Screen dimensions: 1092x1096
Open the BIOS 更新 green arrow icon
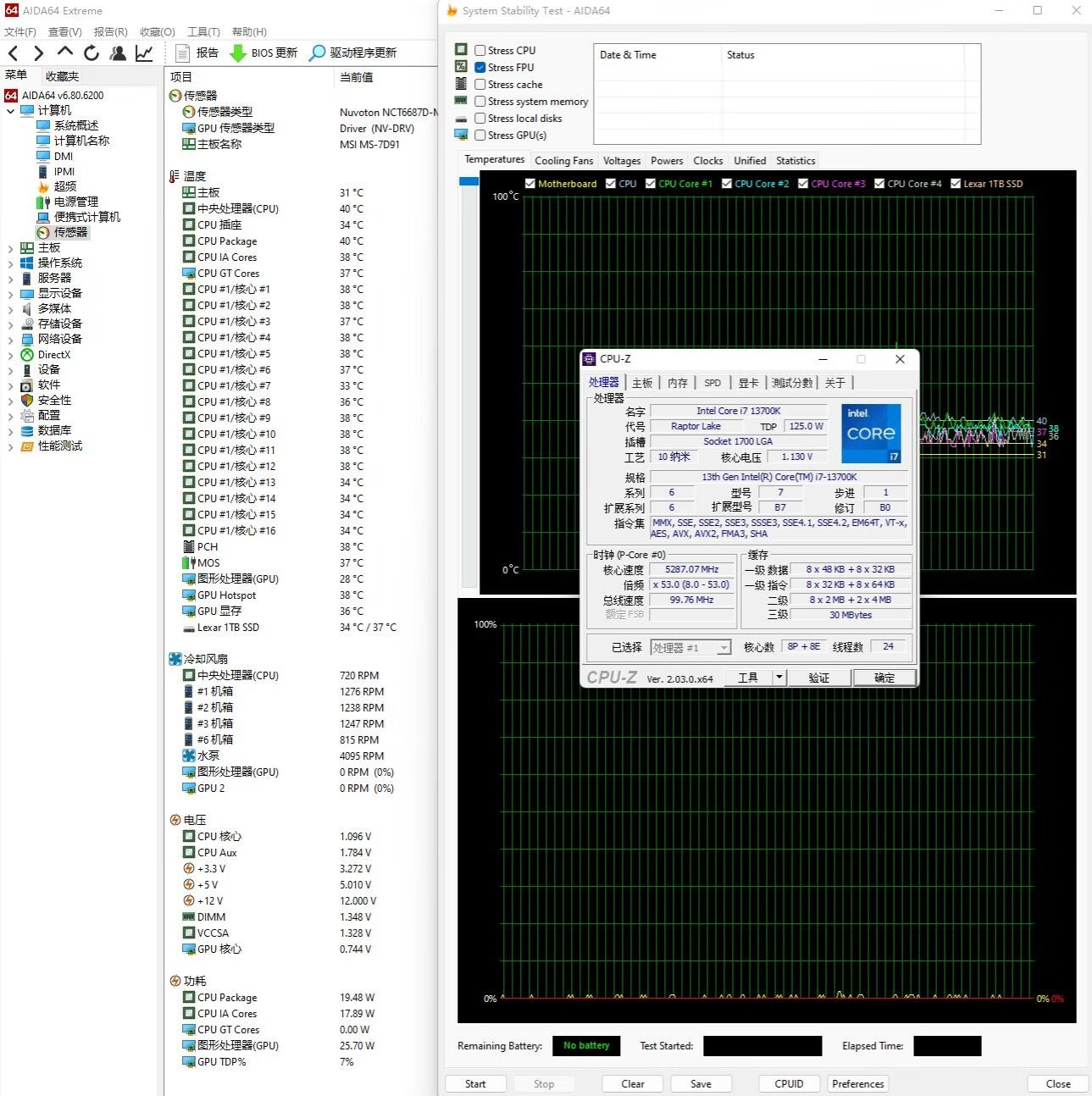[x=238, y=53]
